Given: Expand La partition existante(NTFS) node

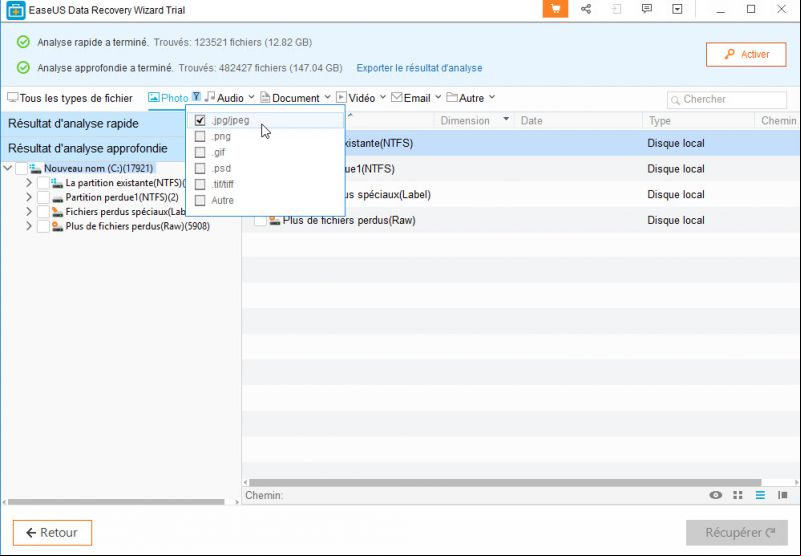Looking at the screenshot, I should tap(29, 182).
